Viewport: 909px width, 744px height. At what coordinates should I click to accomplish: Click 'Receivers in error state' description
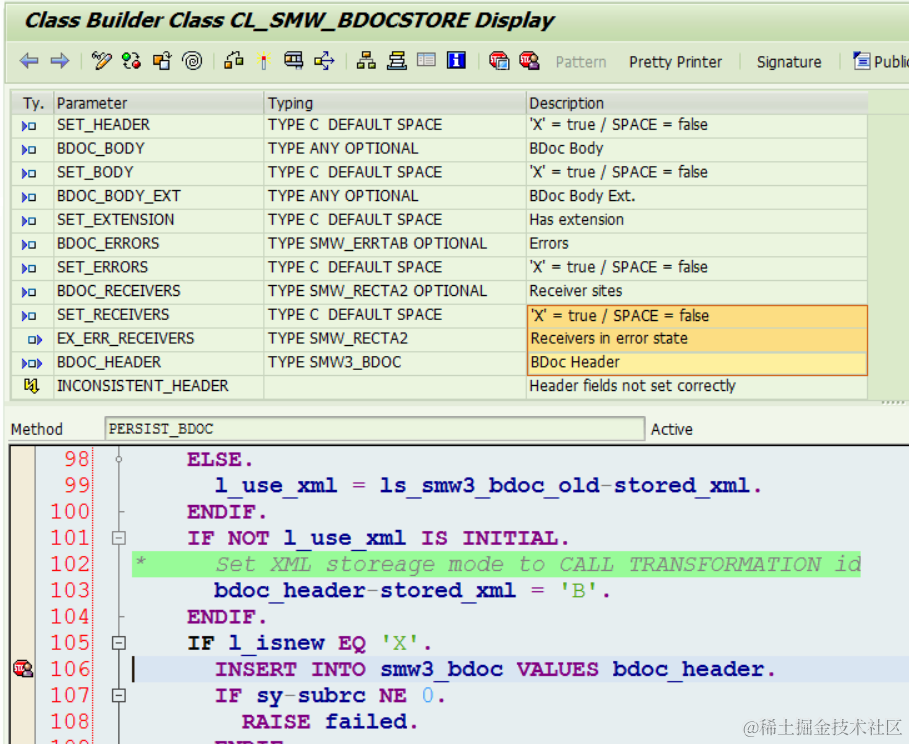pos(697,339)
